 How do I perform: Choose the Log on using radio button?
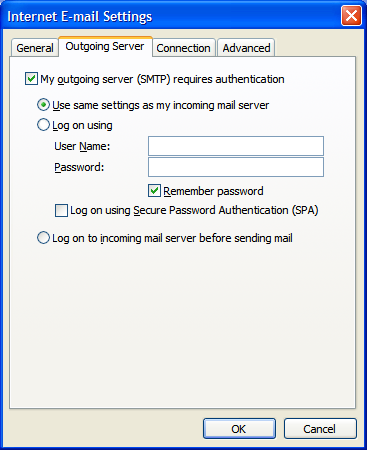43,125
